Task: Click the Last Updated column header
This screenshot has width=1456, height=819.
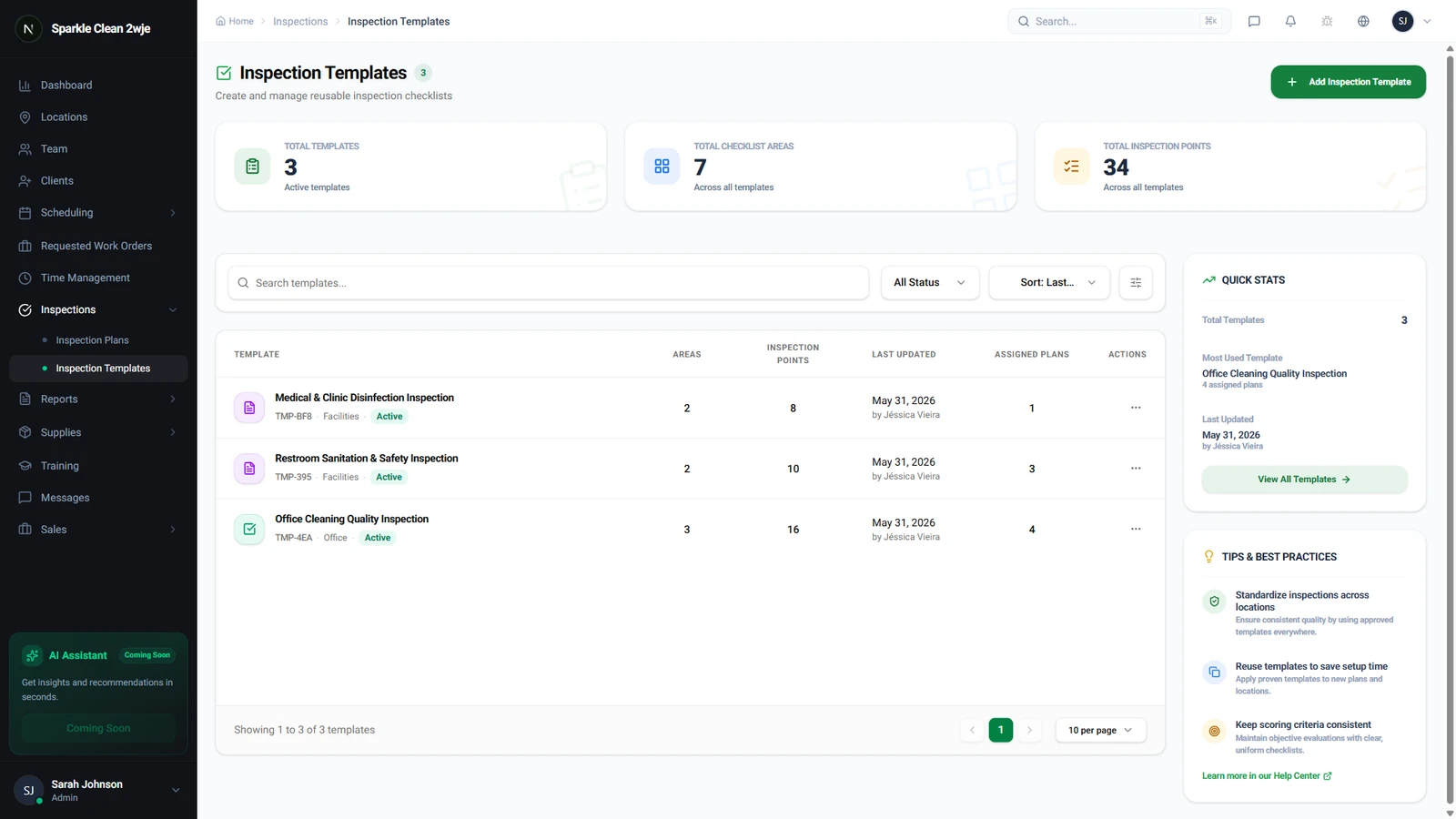Action: (x=904, y=354)
